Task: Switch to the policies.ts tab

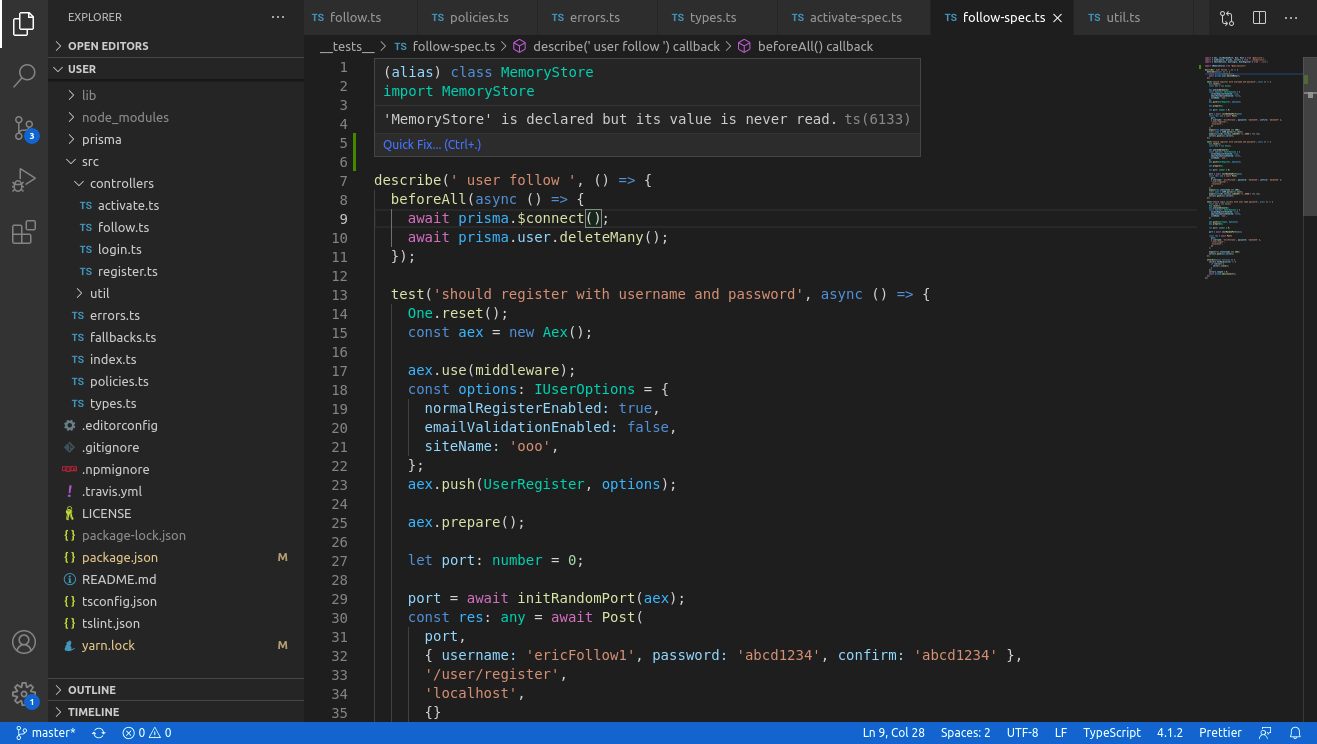Action: (477, 18)
